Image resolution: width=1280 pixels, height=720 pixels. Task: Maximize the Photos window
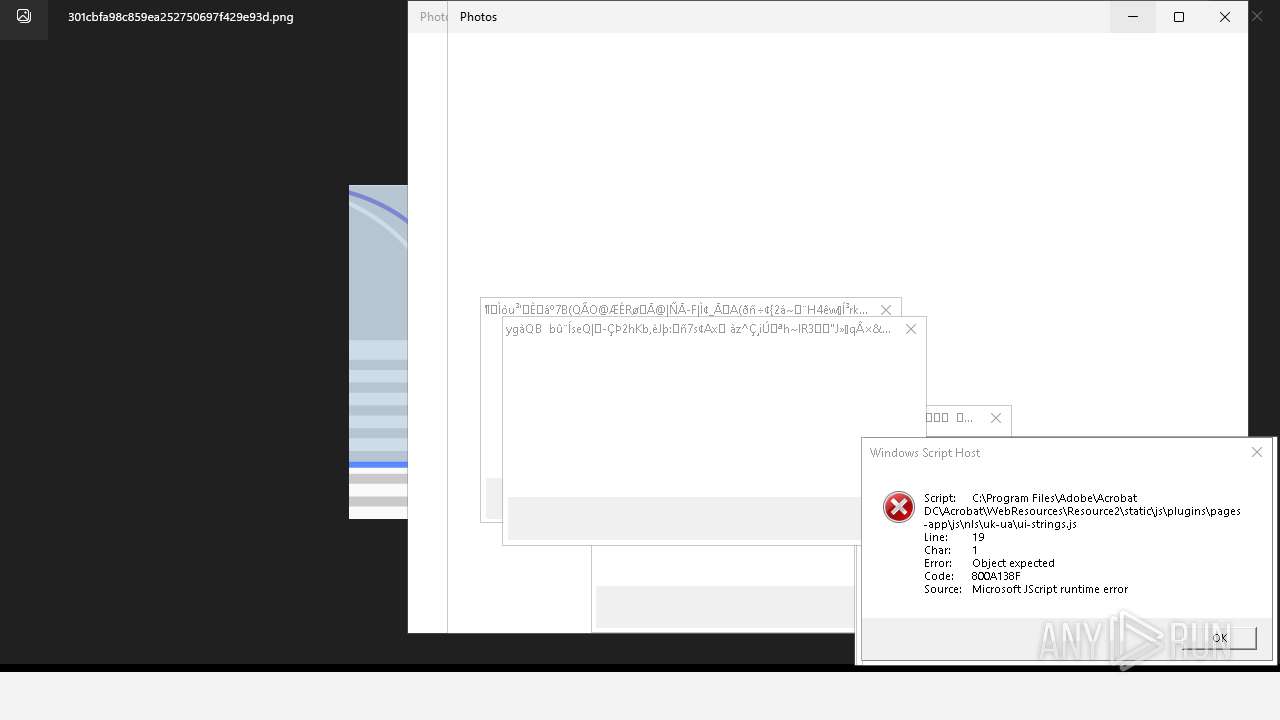[x=1179, y=17]
